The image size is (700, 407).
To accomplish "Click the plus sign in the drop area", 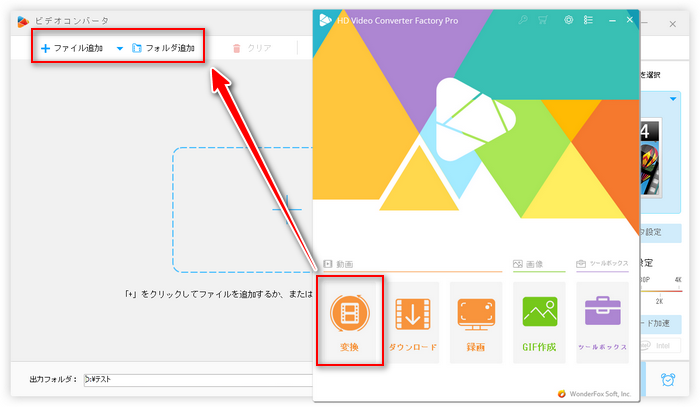I will pos(287,209).
